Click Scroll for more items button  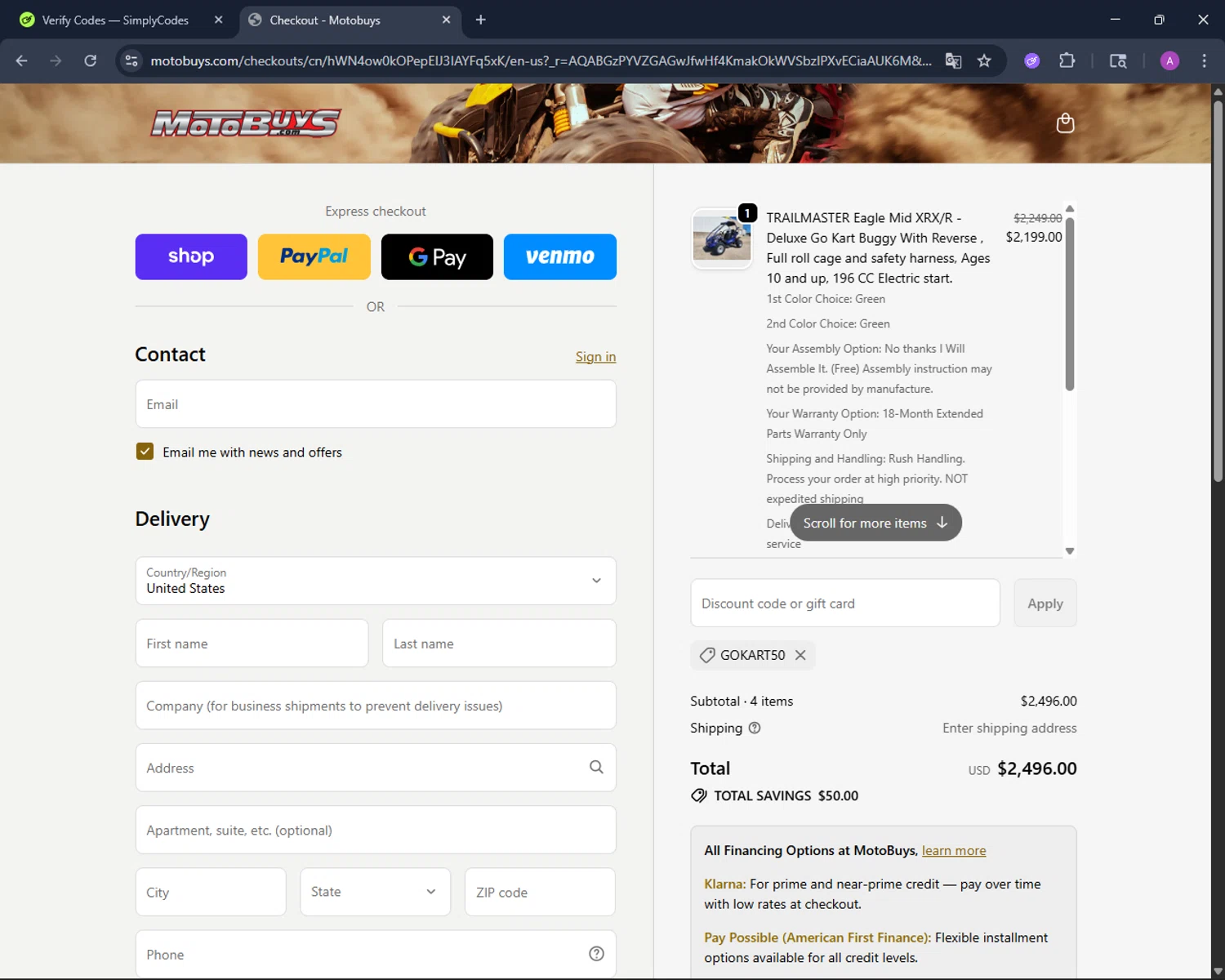point(875,523)
